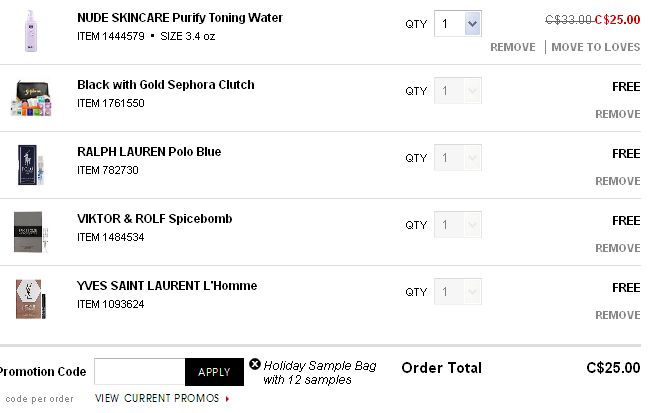
Task: Remove the YSL L'Homme sample
Action: 618,315
